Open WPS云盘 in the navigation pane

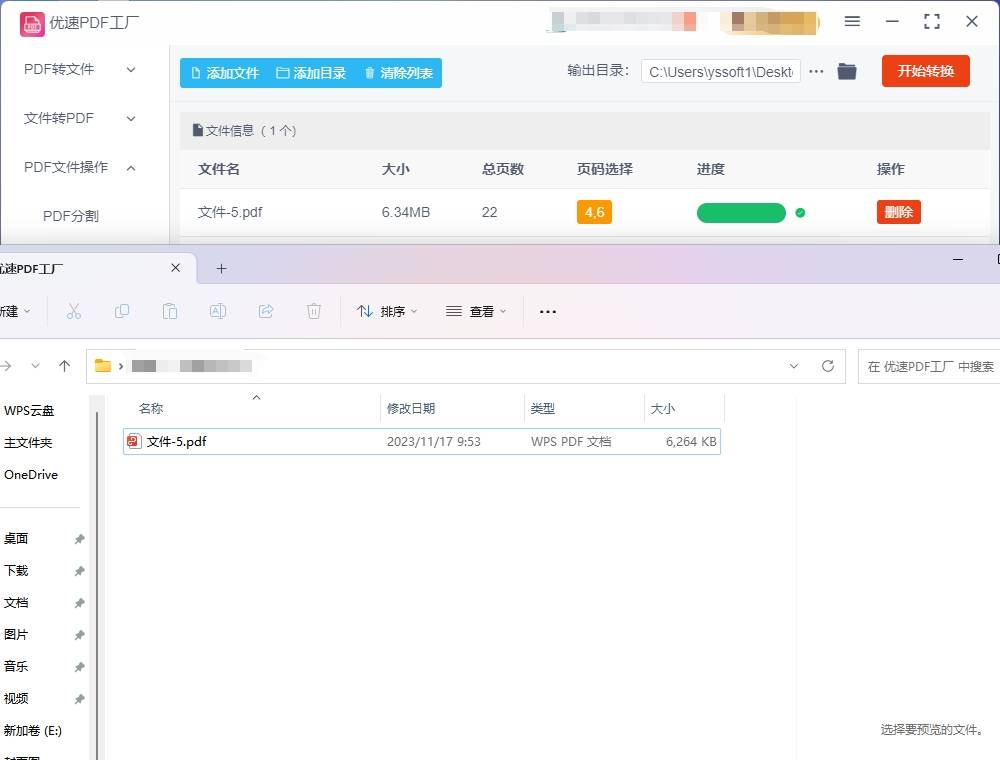coord(29,411)
